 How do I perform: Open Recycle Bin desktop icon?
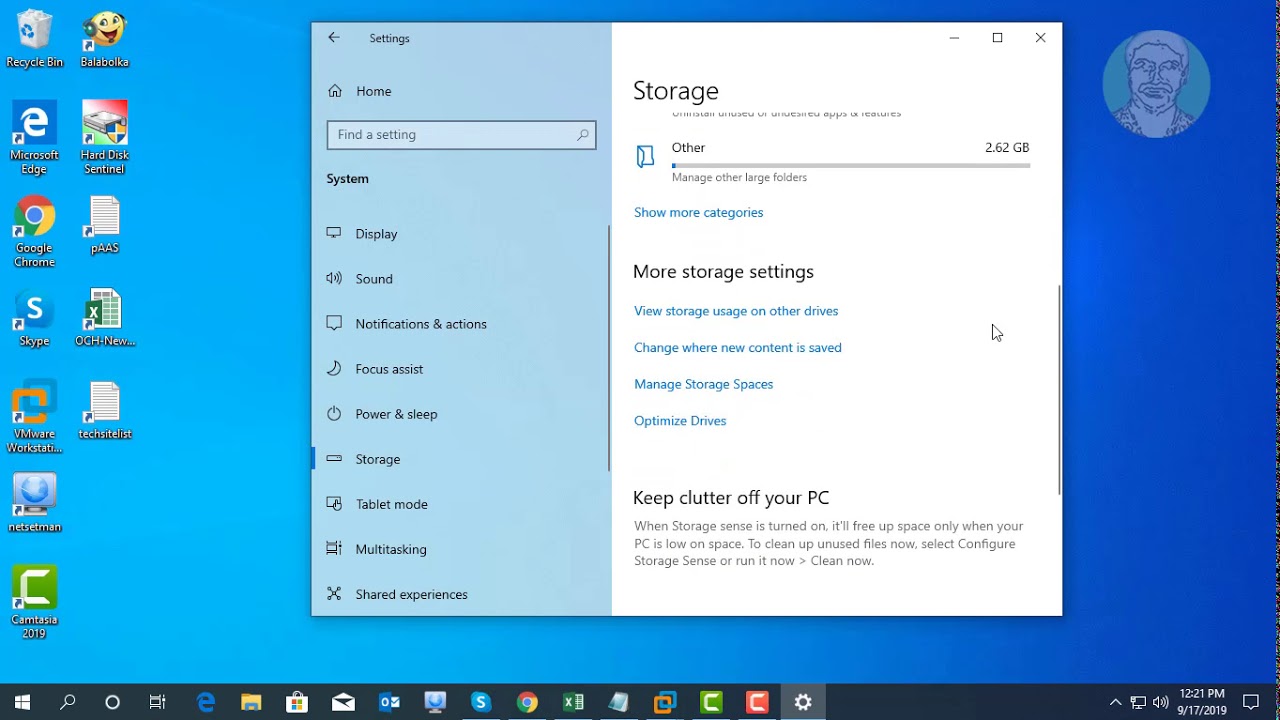pos(34,40)
